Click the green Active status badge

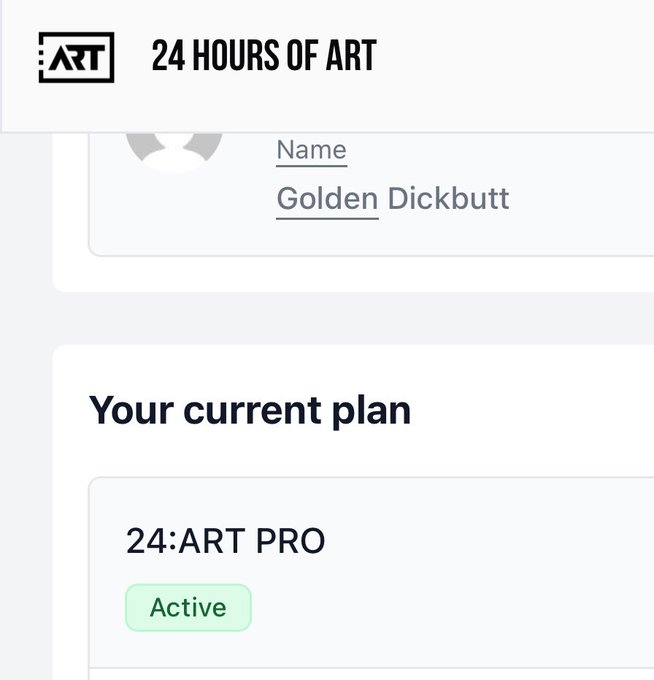tap(188, 607)
